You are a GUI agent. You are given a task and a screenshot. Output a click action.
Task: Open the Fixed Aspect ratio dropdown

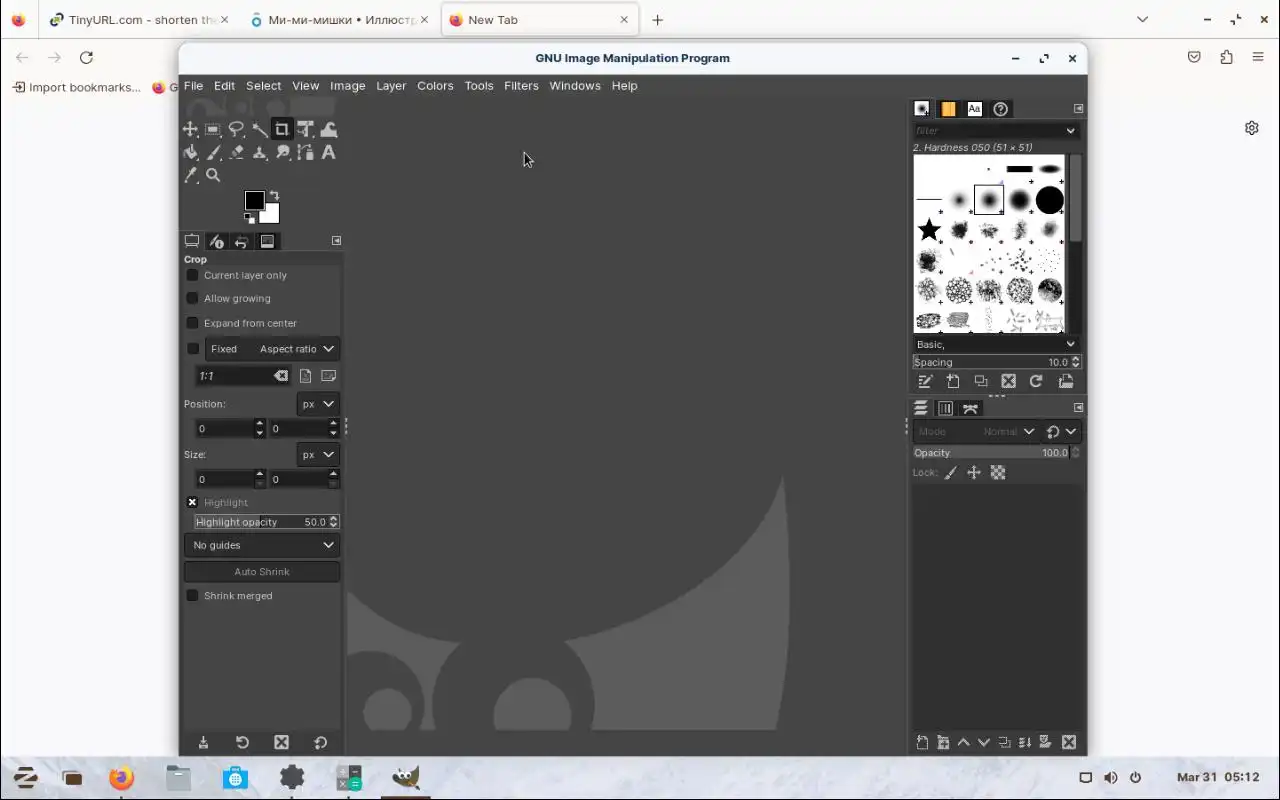272,349
